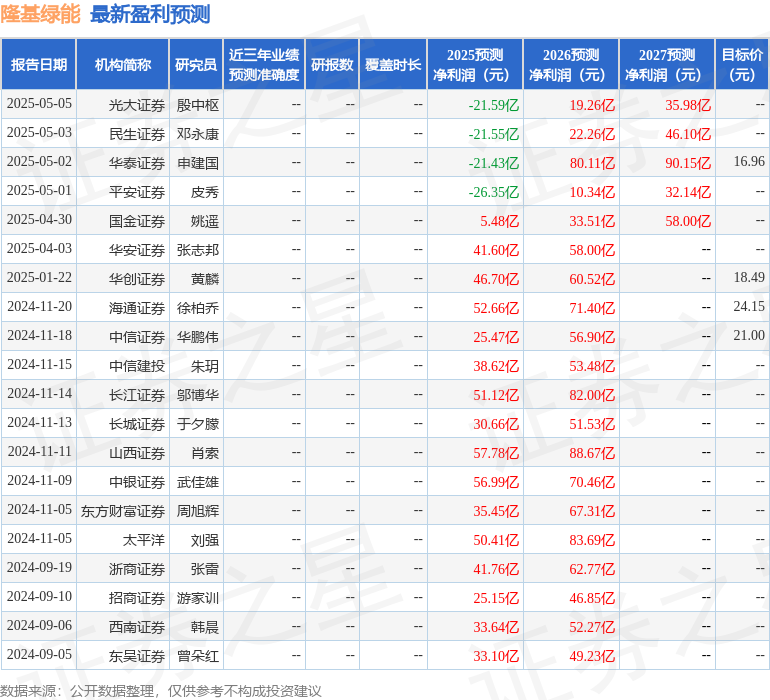
Task: Click the 近三年业绩预测准确度 column header
Action: tap(264, 64)
